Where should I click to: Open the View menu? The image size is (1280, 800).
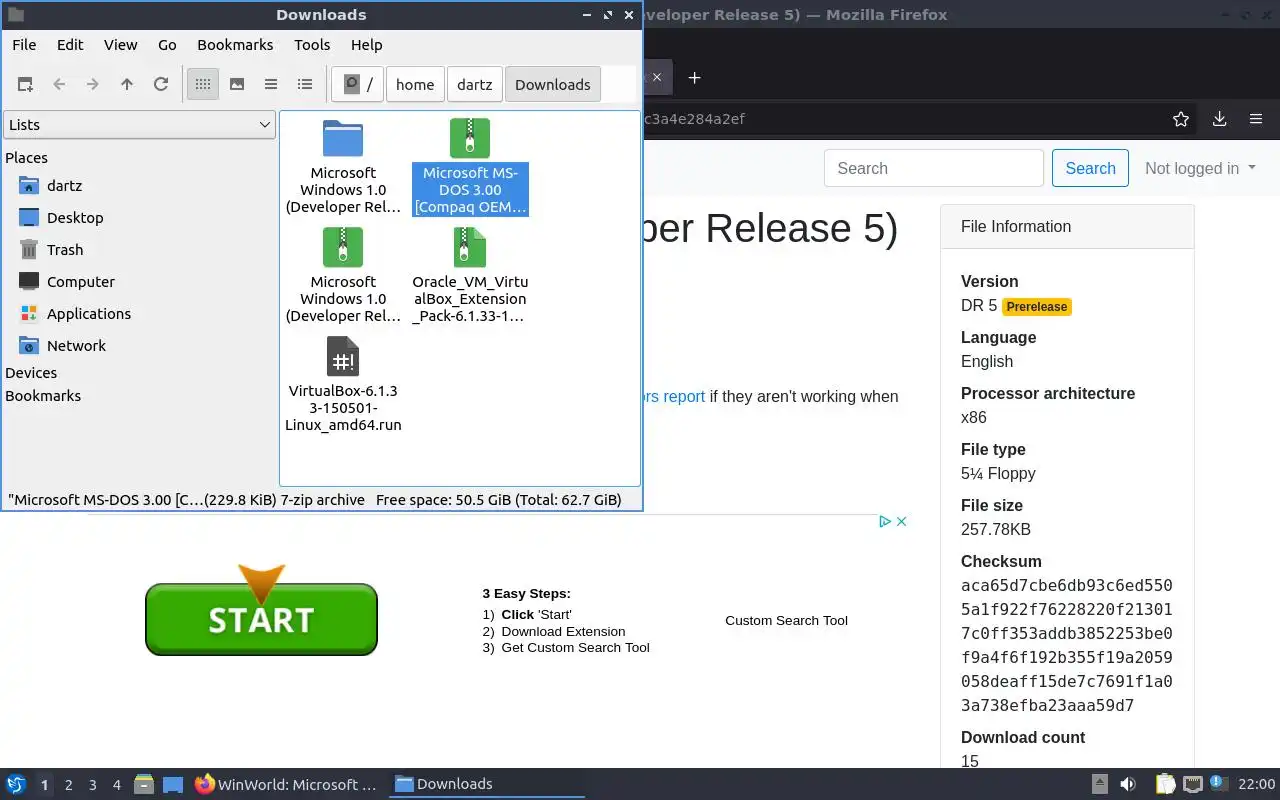coord(121,45)
